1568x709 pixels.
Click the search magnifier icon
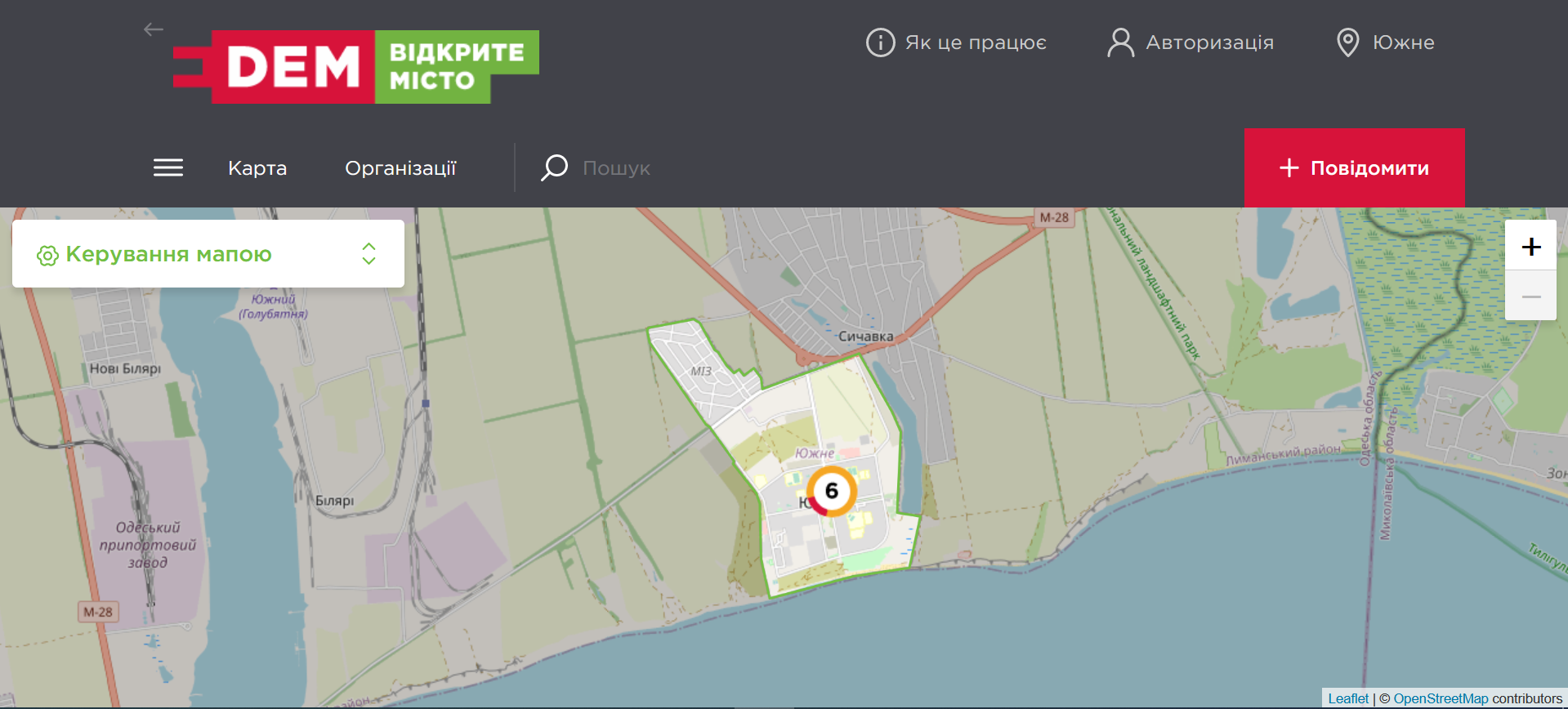[x=554, y=167]
